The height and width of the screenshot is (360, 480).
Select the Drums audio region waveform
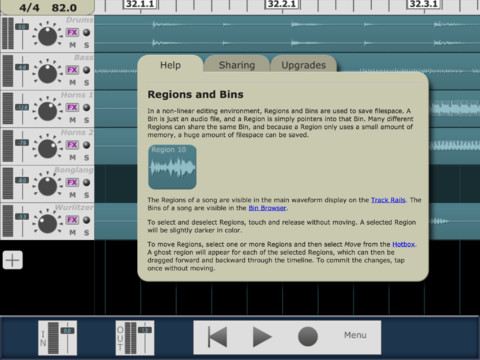[287, 34]
